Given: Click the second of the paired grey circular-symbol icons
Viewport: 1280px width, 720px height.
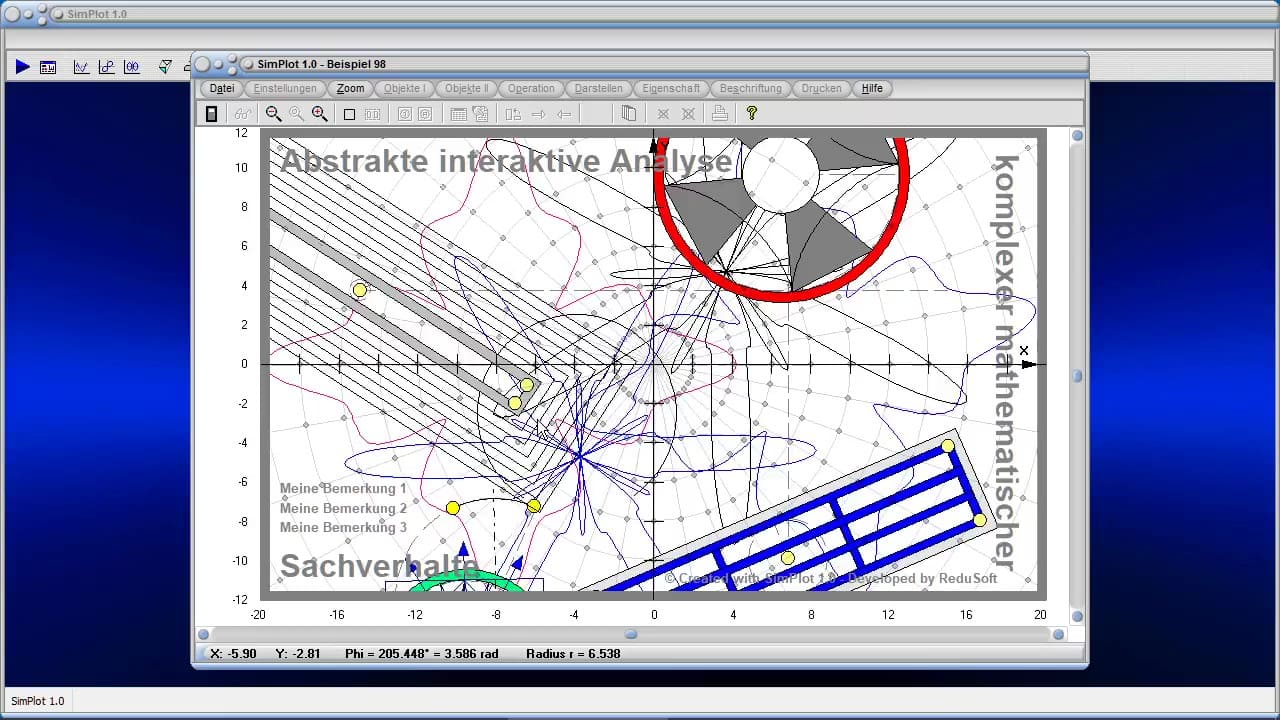Looking at the screenshot, I should coord(425,115).
